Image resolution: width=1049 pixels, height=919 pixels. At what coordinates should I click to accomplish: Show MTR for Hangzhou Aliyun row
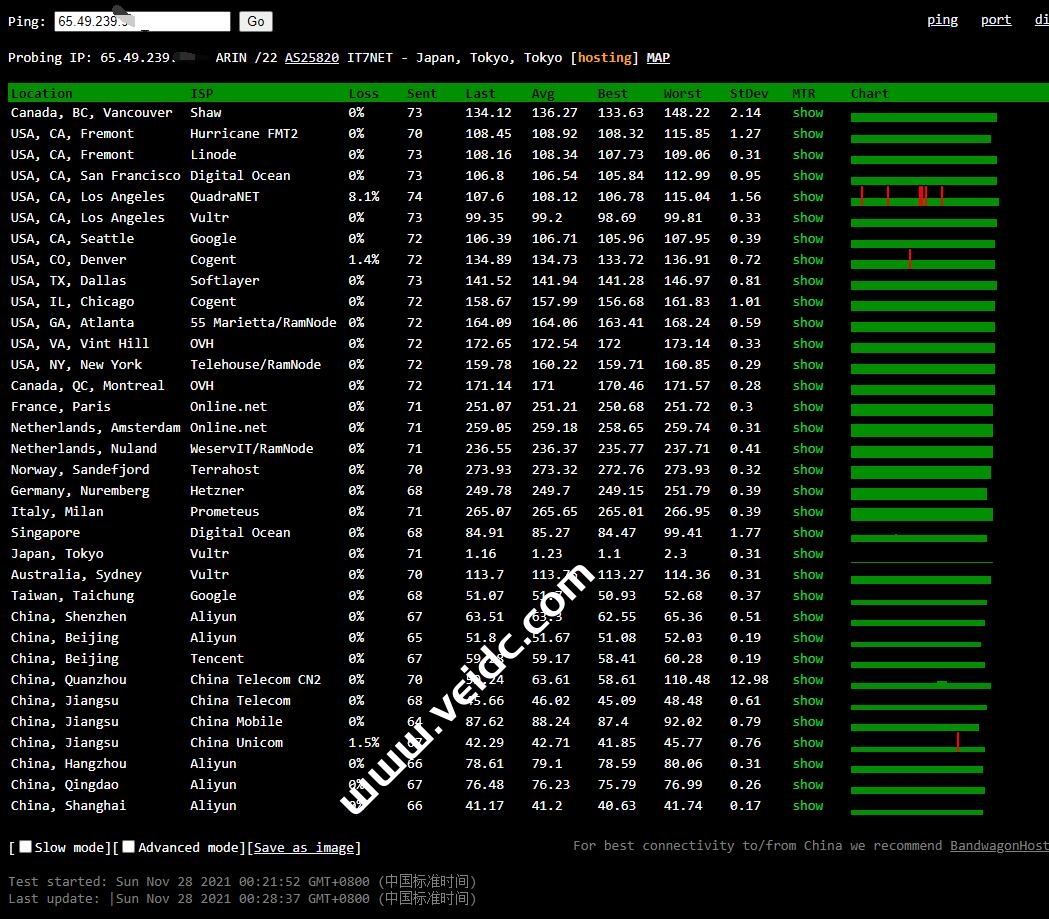(807, 764)
